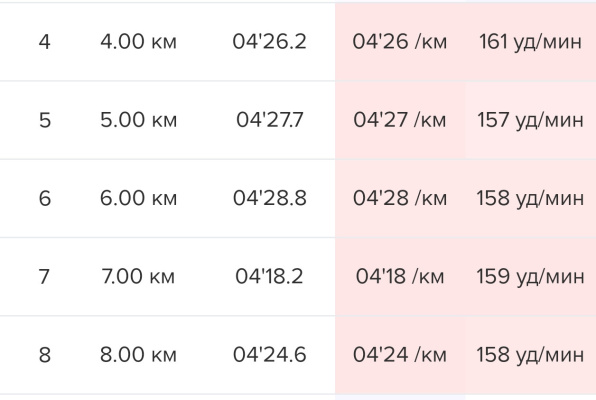Viewport: 596px width, 400px height.
Task: Click pace 04'24 /км cell
Action: click(400, 355)
